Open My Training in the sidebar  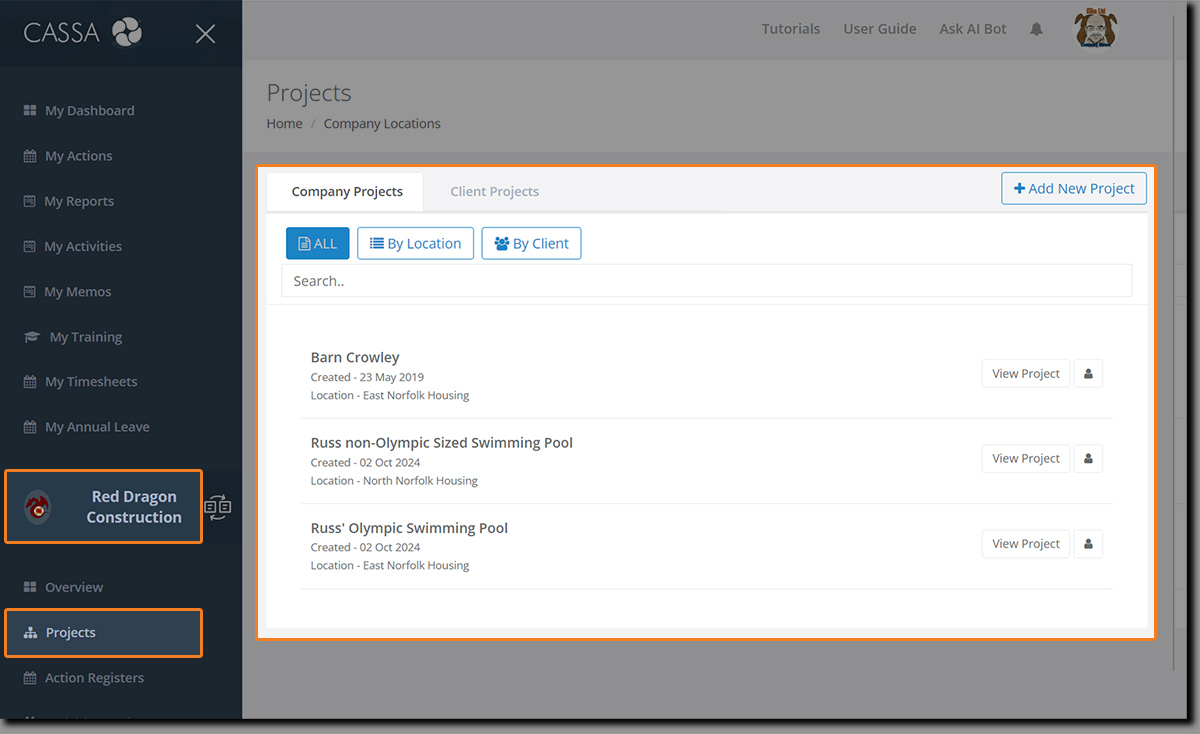(85, 337)
